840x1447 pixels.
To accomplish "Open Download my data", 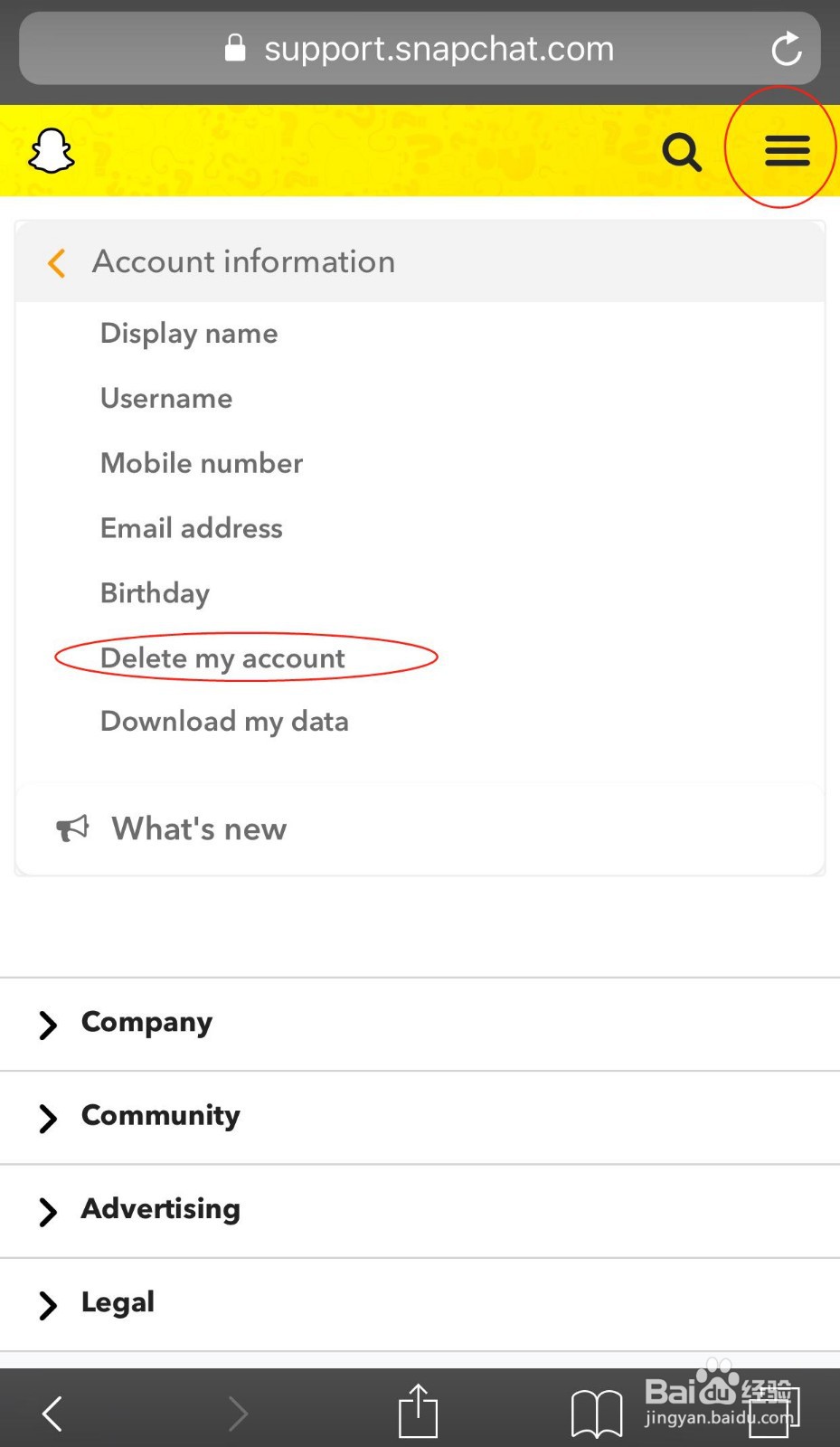I will [224, 722].
